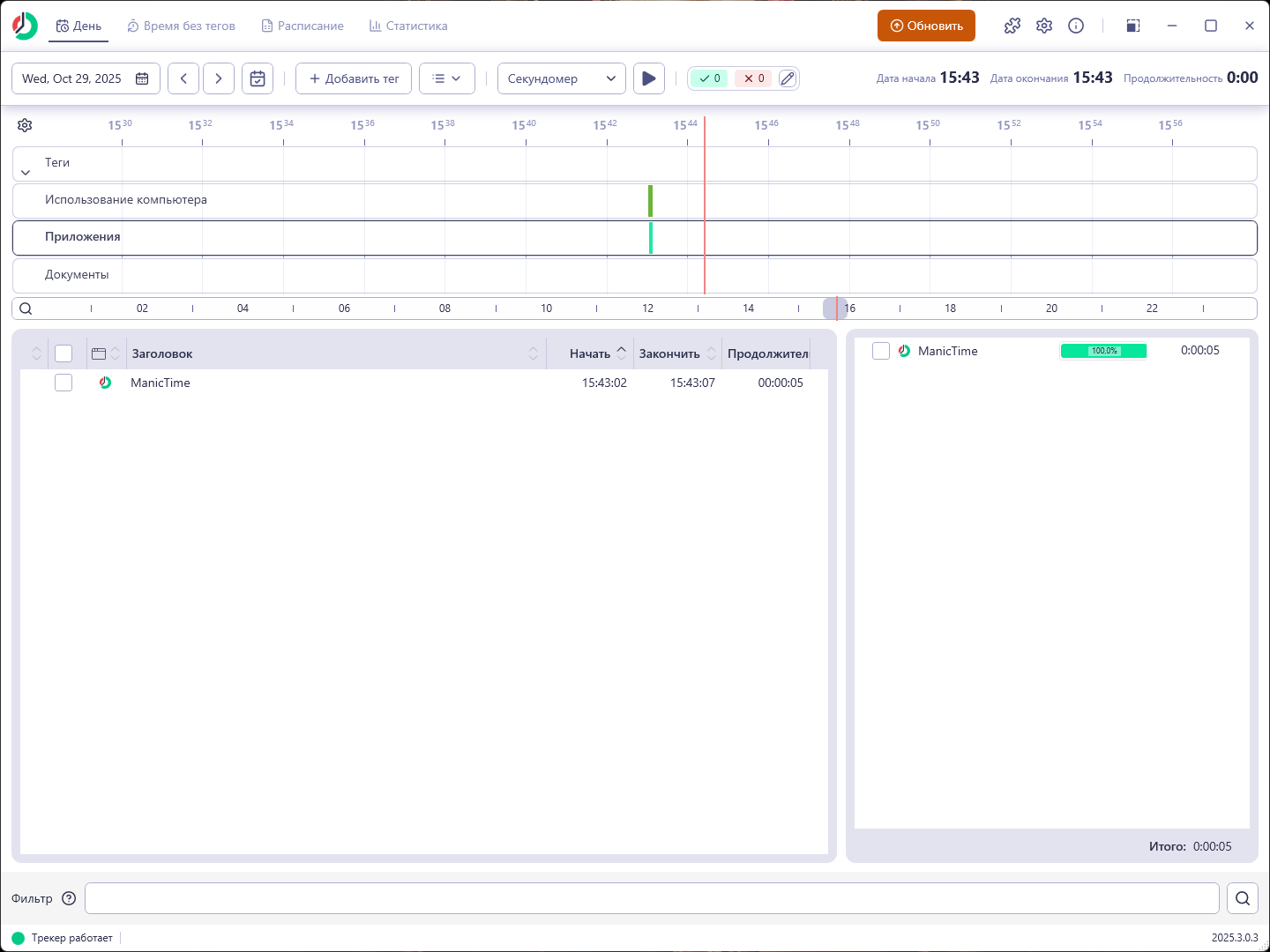Image resolution: width=1270 pixels, height=952 pixels.
Task: Select the Использование компьютера timeline row
Action: 635,201
